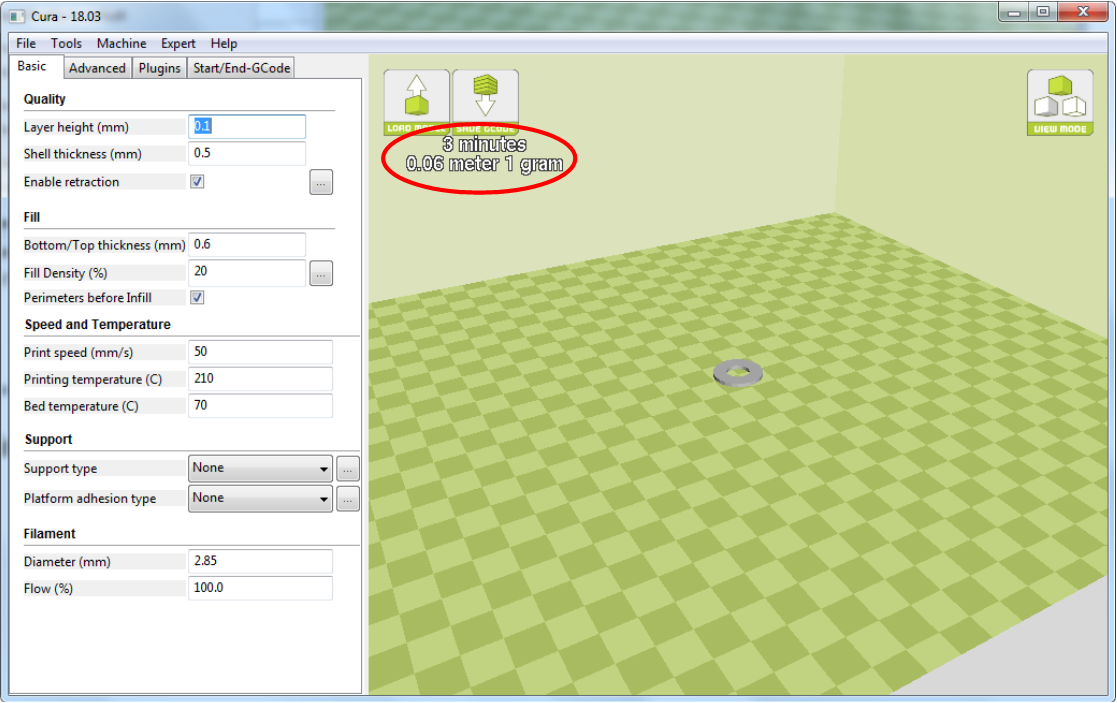Open the View Mode icon
The image size is (1117, 703).
click(1059, 102)
